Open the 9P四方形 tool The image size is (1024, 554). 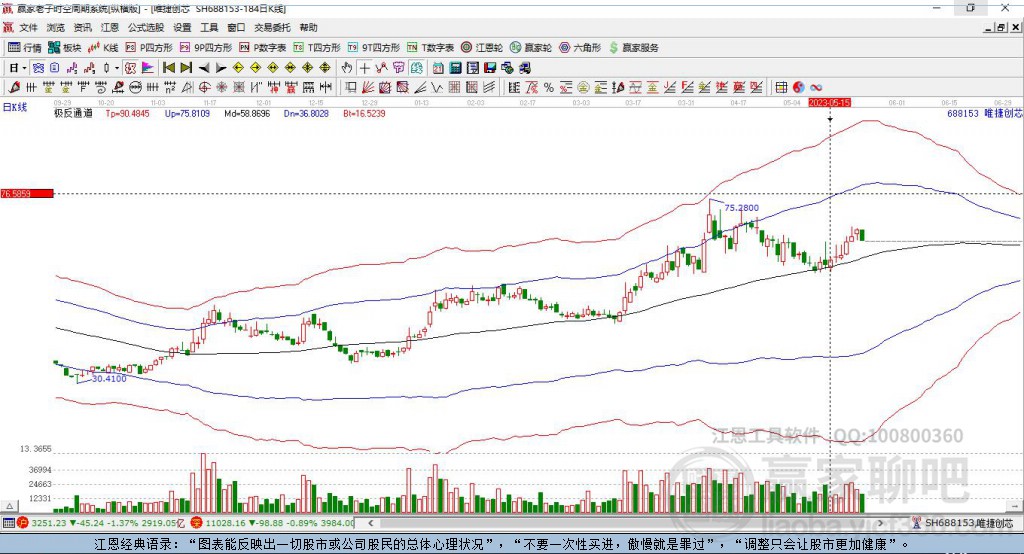click(x=206, y=48)
